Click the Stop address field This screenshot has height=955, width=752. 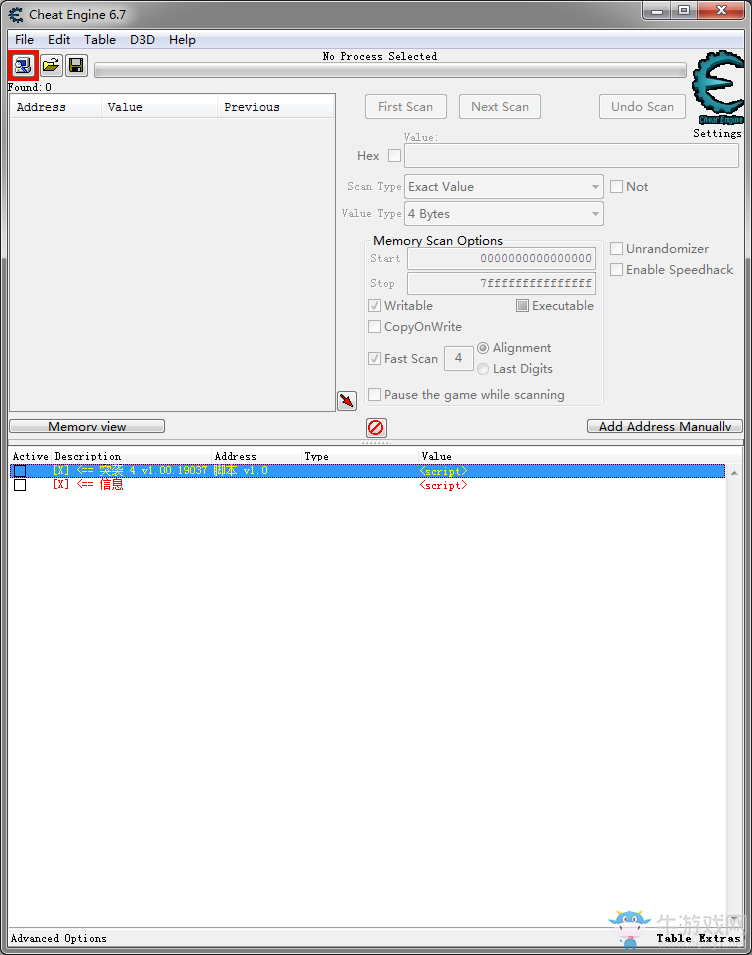(x=501, y=283)
